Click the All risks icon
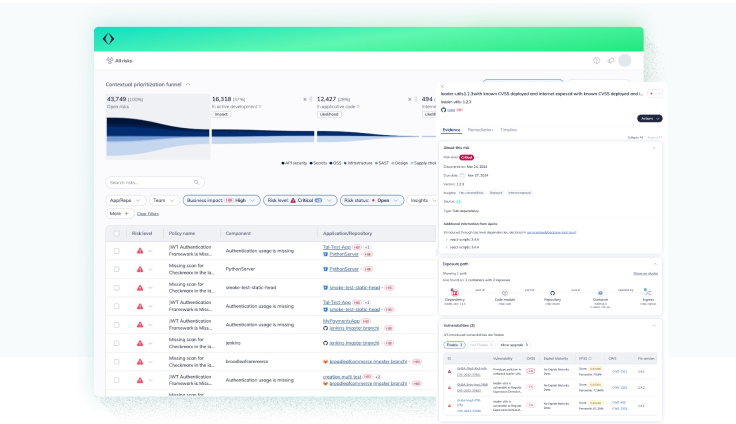 point(107,61)
